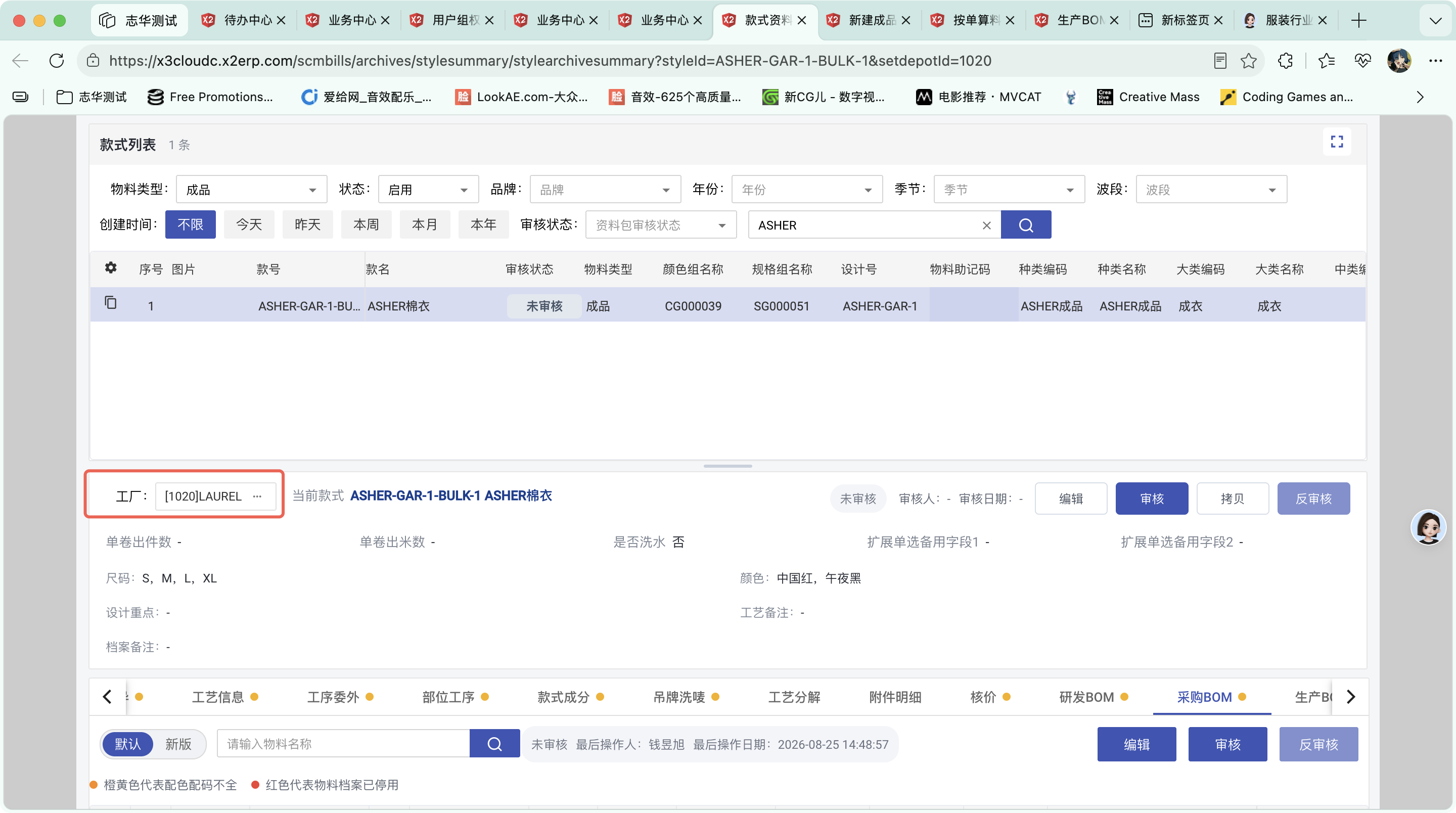Expand the 品牌 dropdown
The image size is (1456, 813).
(605, 190)
